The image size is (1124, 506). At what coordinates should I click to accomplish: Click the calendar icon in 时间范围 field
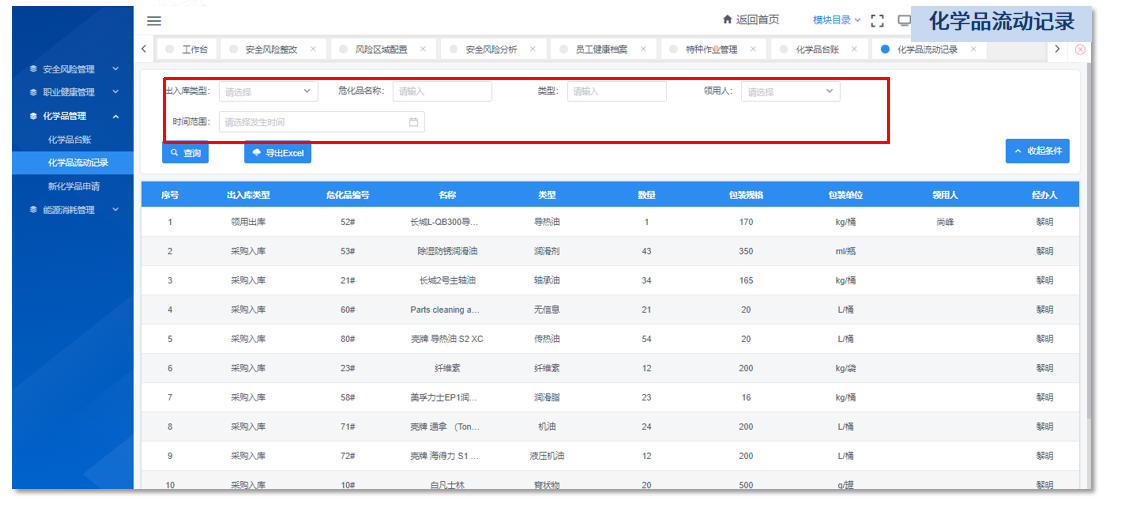click(413, 122)
